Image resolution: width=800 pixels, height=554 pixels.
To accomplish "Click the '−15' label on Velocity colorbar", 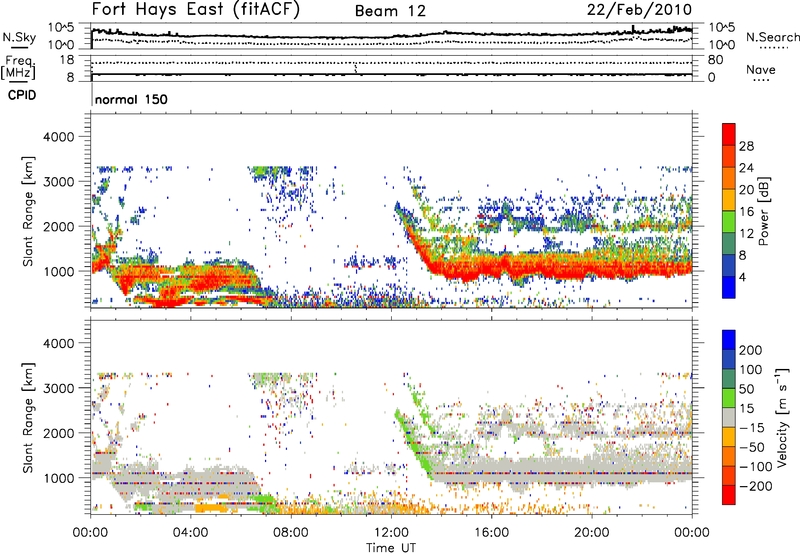I will [752, 428].
